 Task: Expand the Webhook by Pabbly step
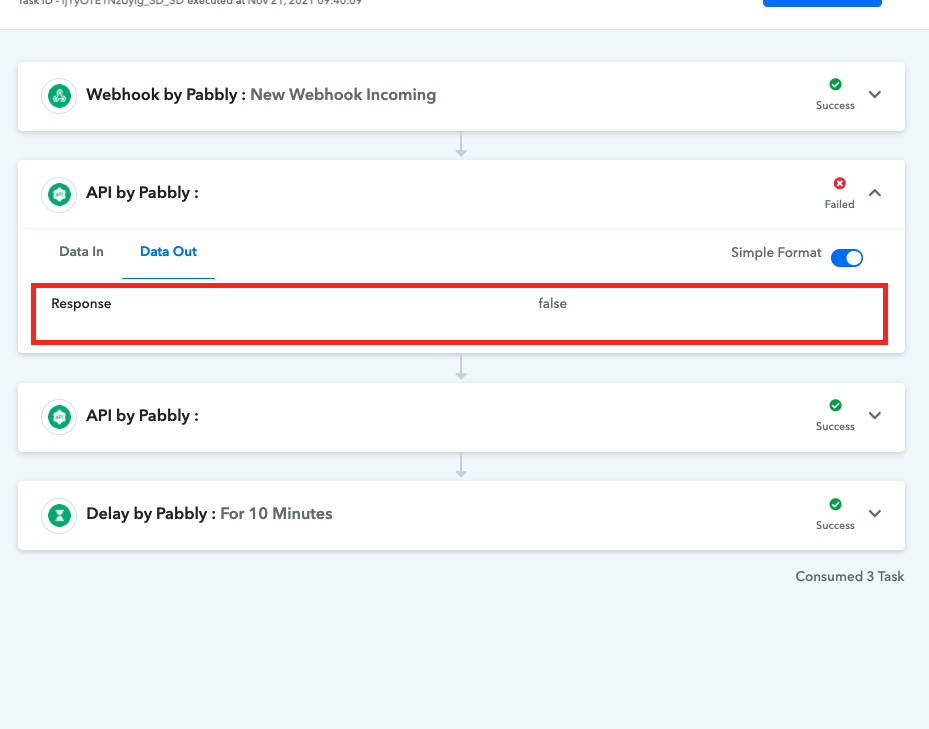pyautogui.click(x=875, y=94)
